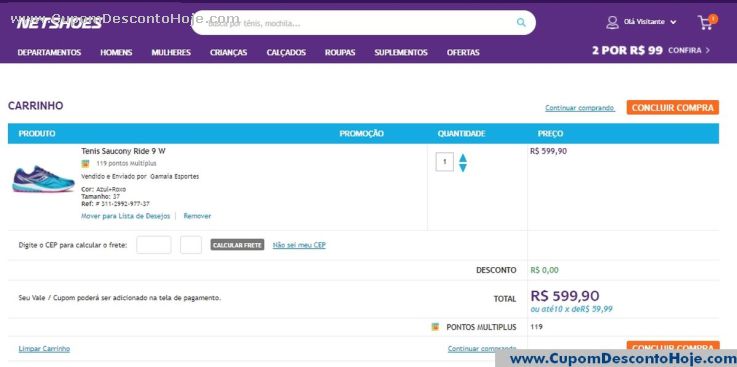
Task: Click top Continuar comprando link
Action: (x=580, y=108)
